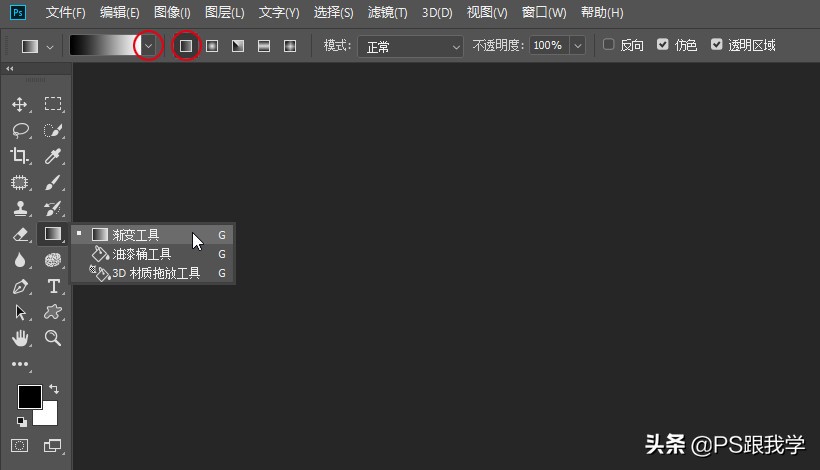Swap foreground and background colors
The image size is (820, 470).
[54, 389]
